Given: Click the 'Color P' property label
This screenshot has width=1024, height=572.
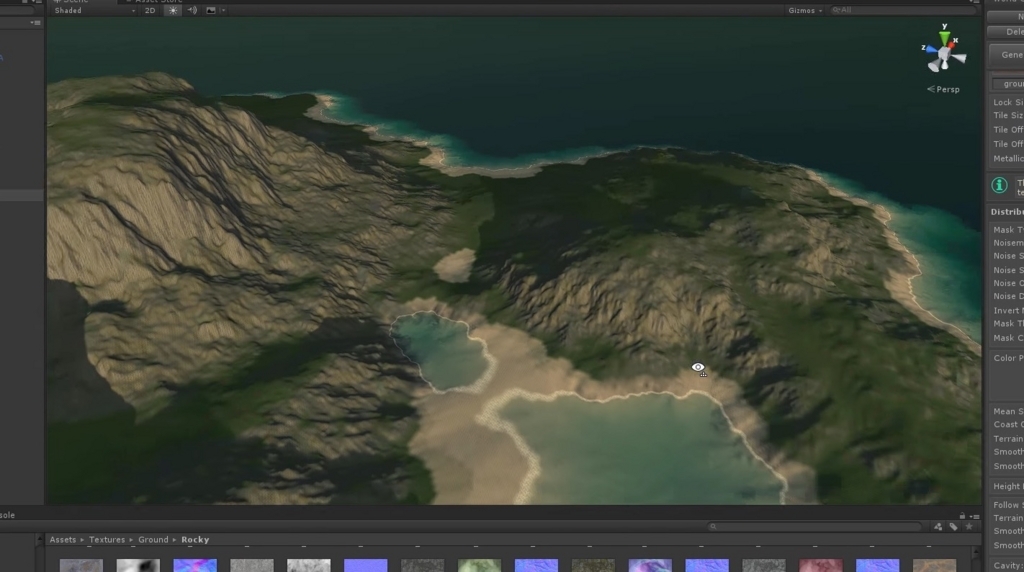Looking at the screenshot, I should [x=1008, y=358].
